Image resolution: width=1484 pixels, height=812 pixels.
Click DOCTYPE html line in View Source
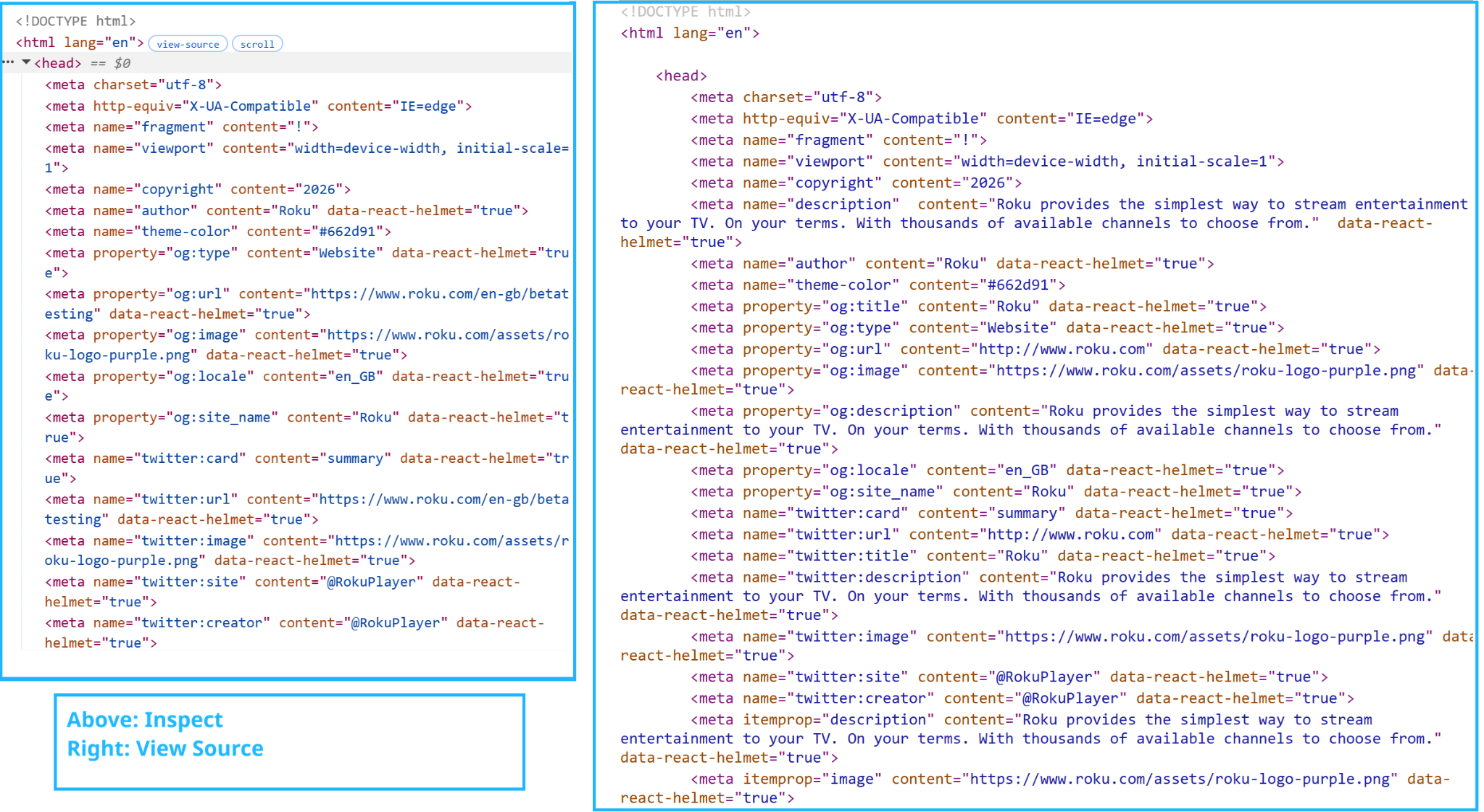[x=685, y=12]
